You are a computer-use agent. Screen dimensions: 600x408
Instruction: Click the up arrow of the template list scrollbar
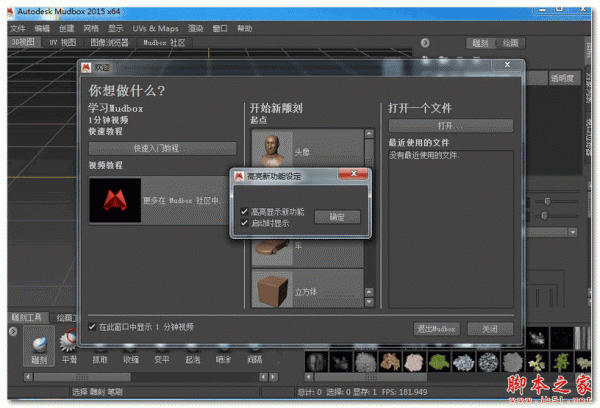pos(369,134)
